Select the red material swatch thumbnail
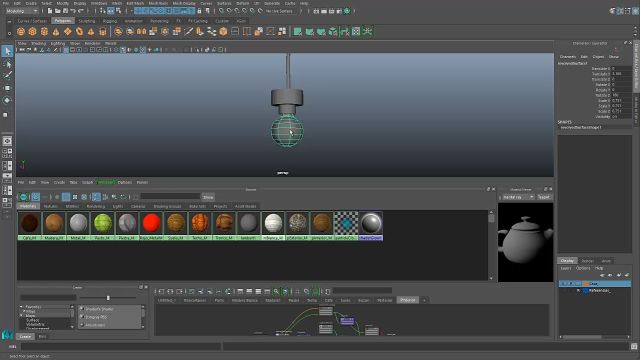This screenshot has height=360, width=640. 151,223
